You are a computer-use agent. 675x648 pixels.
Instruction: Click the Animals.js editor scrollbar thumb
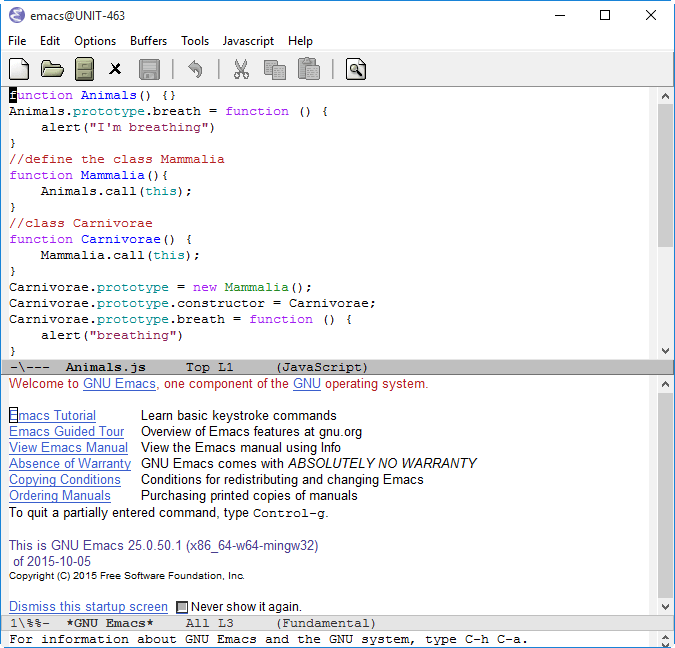665,175
